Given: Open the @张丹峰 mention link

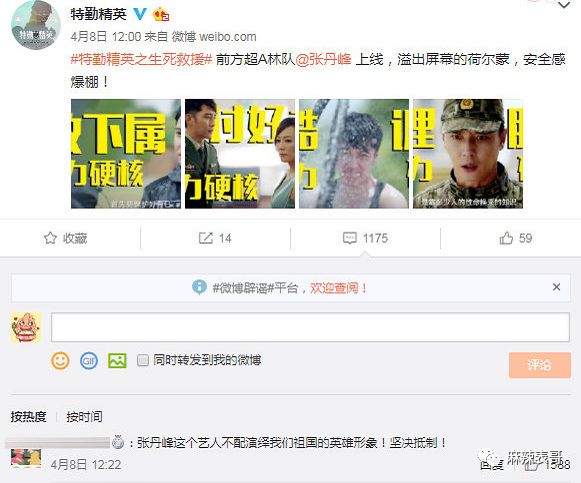Looking at the screenshot, I should pyautogui.click(x=323, y=59).
